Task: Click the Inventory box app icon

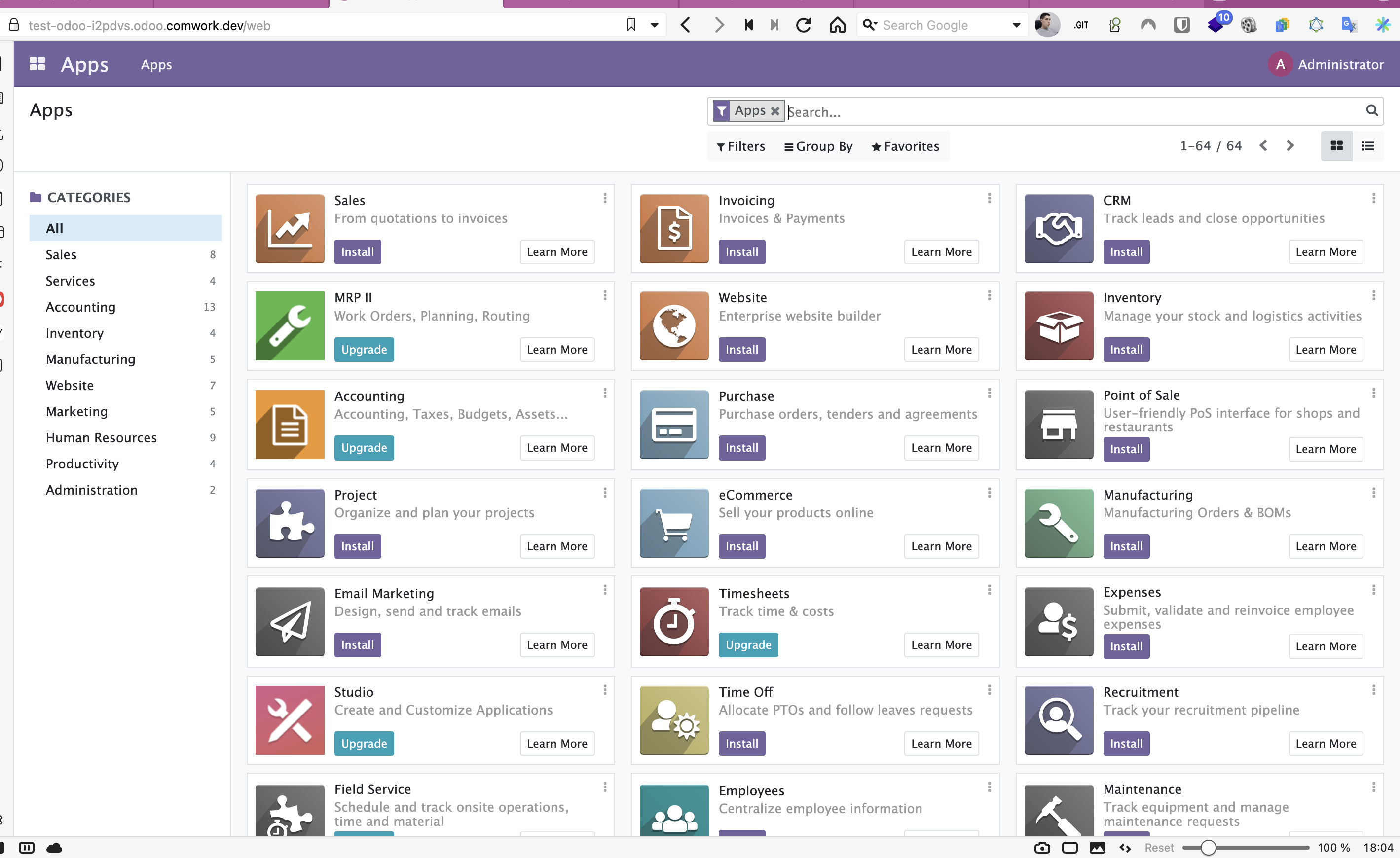Action: [1059, 326]
